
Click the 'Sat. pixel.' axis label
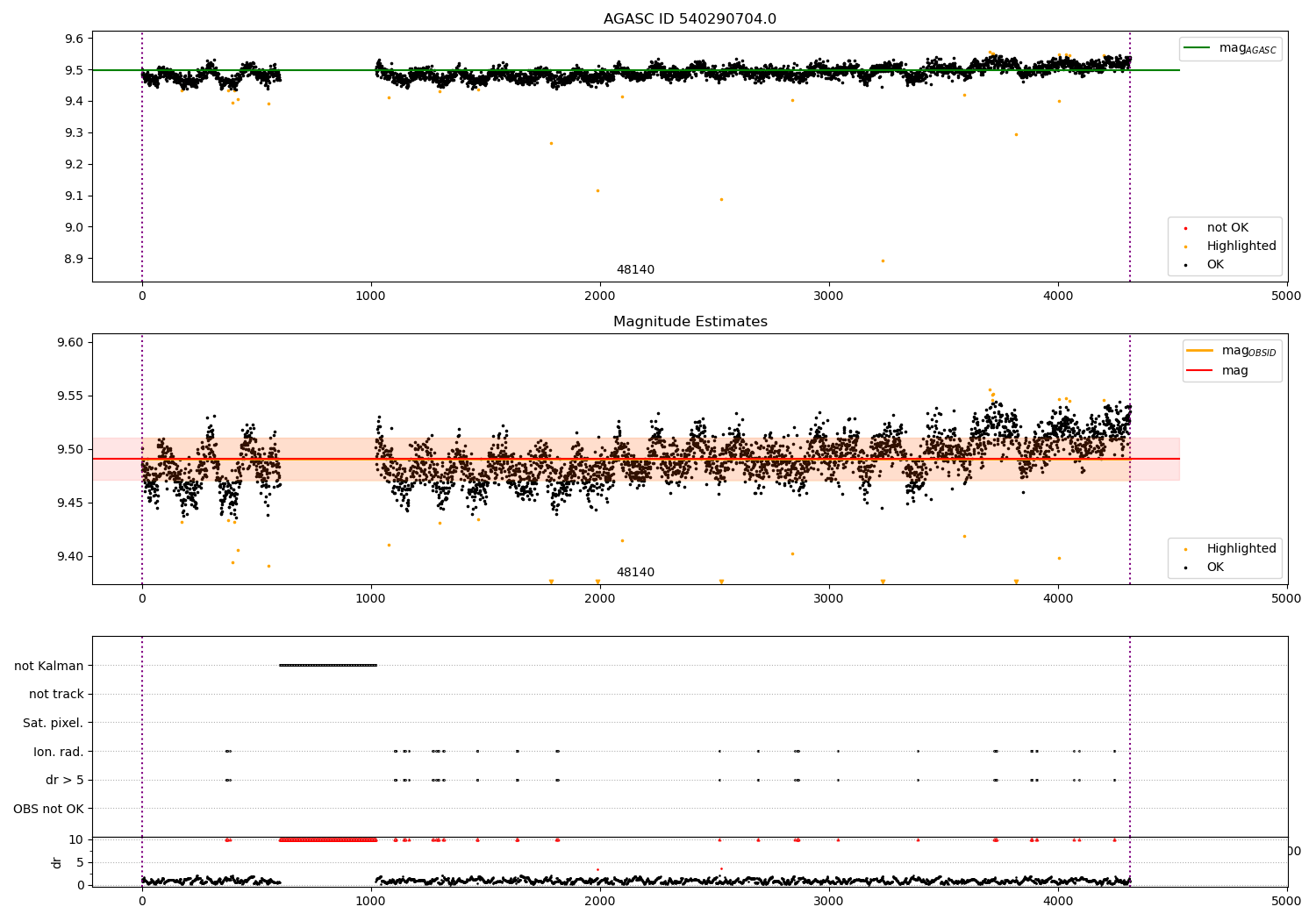(x=54, y=723)
